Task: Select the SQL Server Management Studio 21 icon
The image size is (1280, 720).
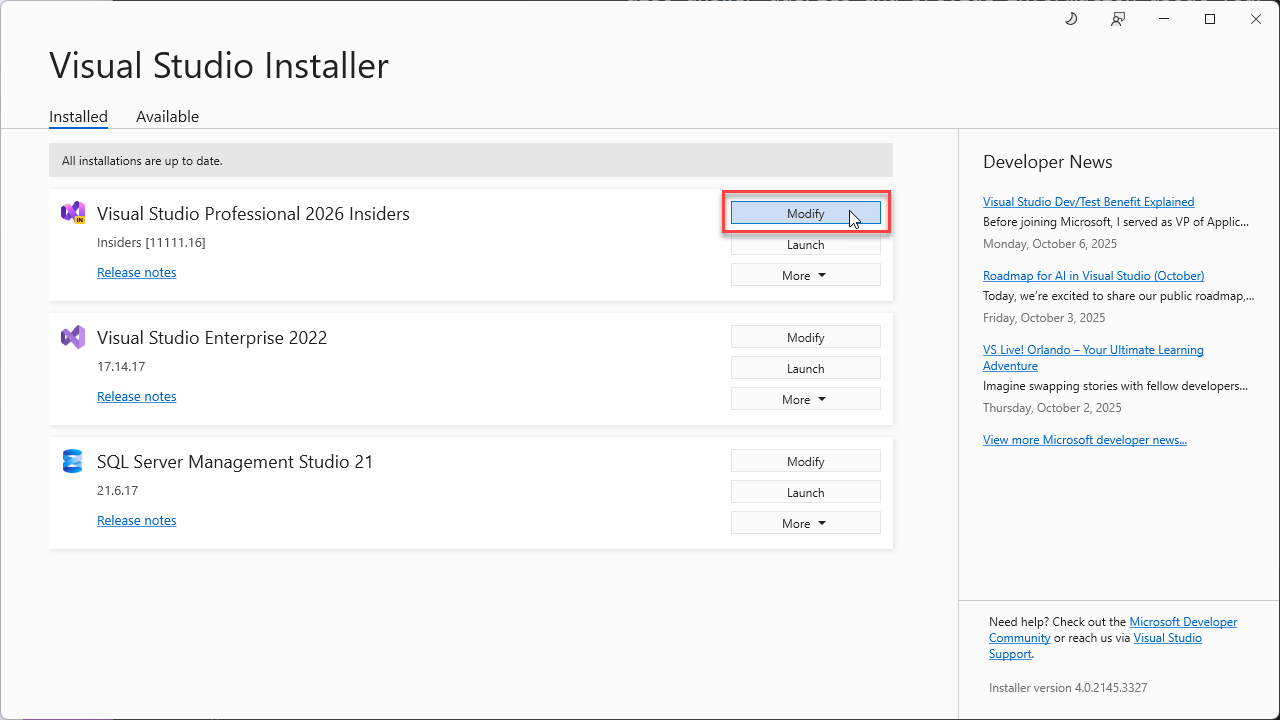Action: 72,461
